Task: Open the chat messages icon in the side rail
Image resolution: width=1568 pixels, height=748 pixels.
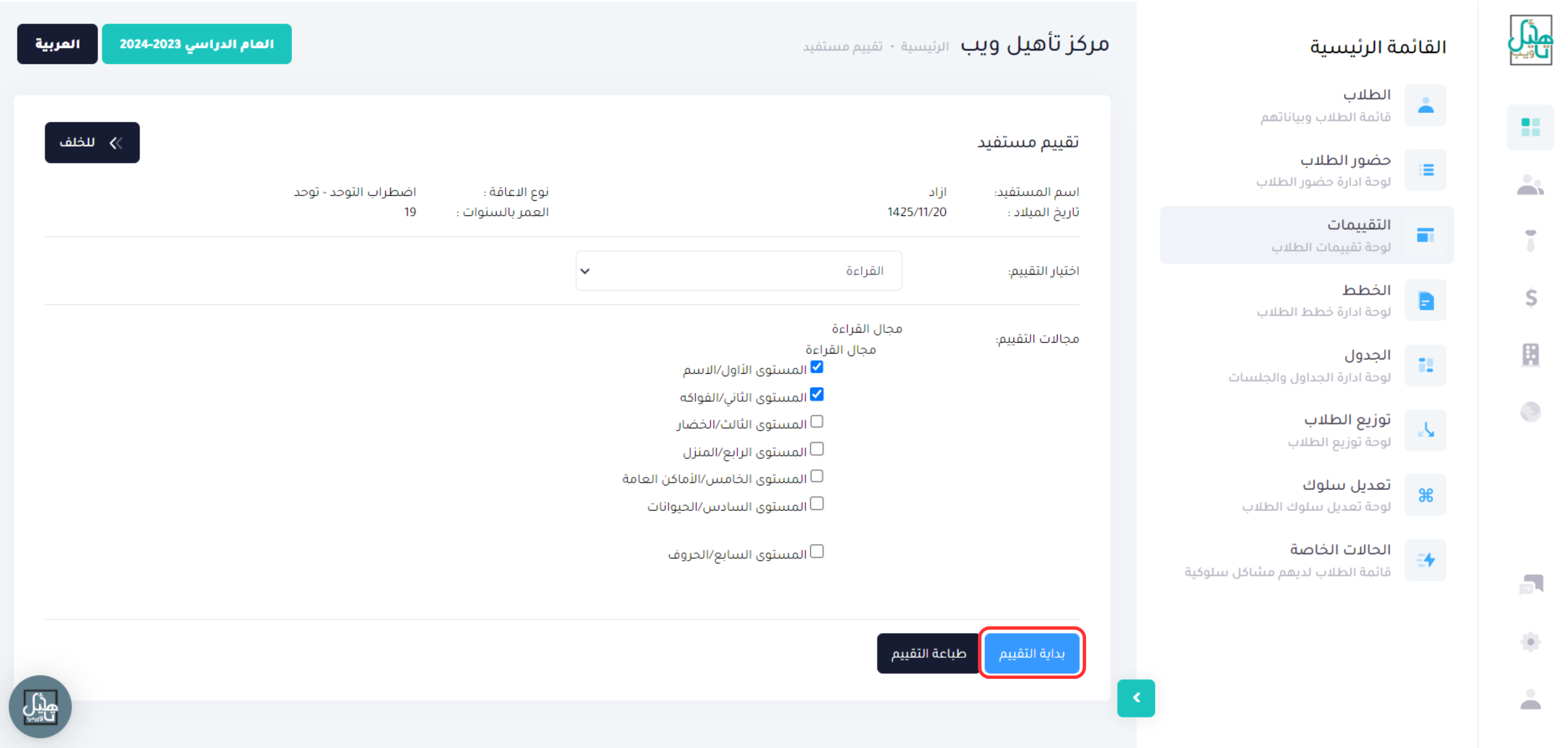Action: [1530, 584]
